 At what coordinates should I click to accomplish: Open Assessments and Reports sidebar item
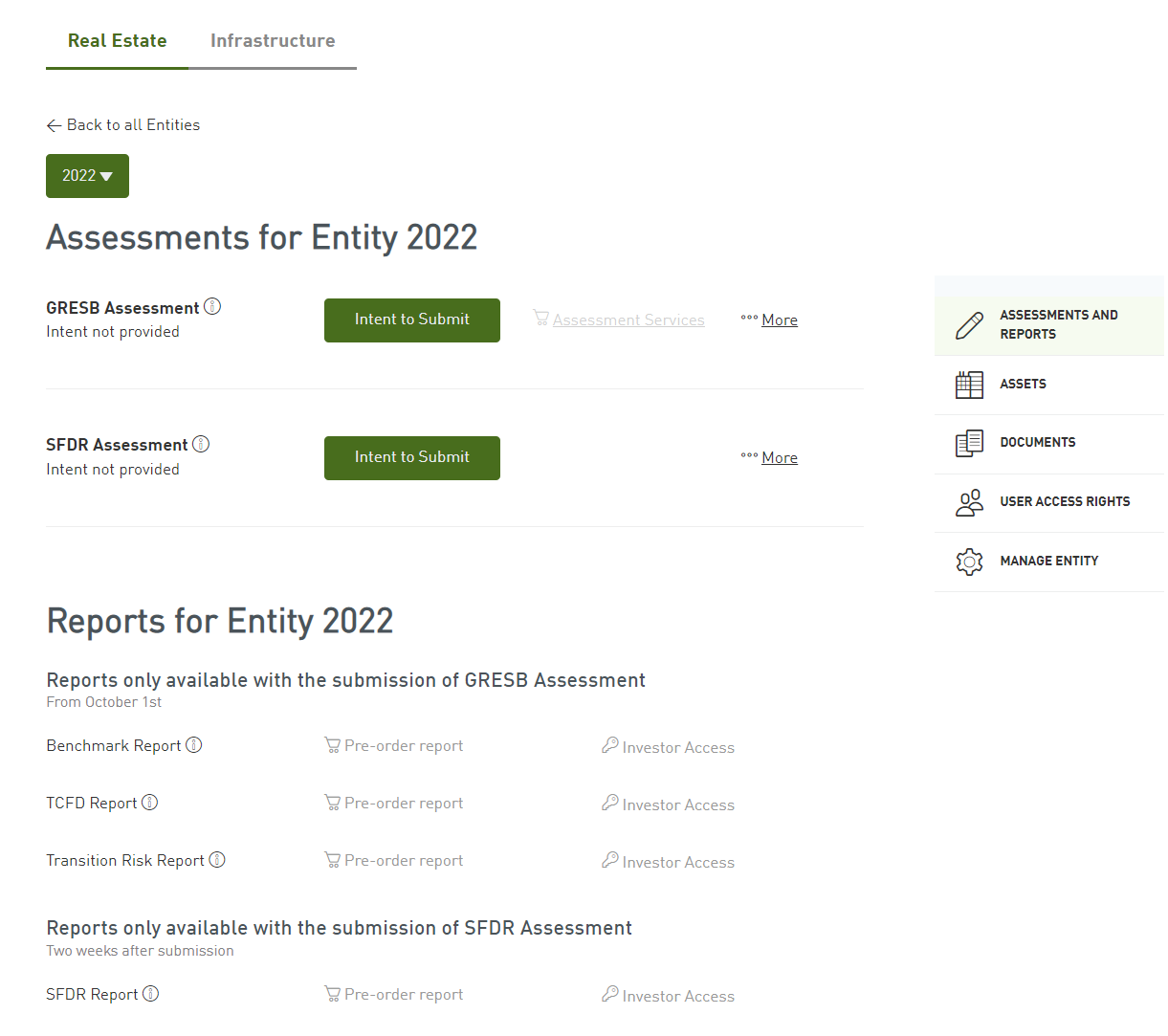1049,325
